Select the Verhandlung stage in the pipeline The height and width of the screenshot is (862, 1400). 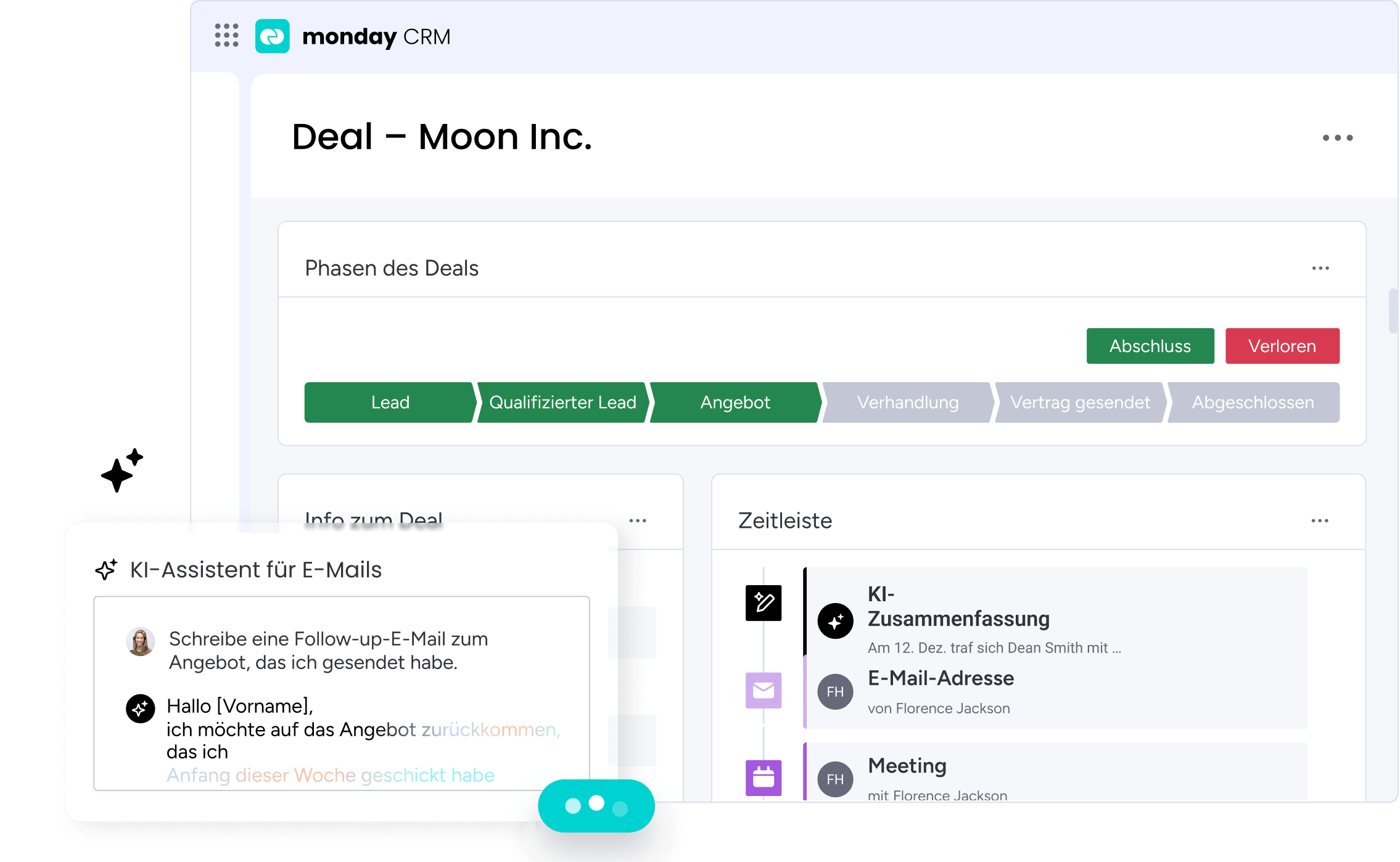tap(908, 402)
